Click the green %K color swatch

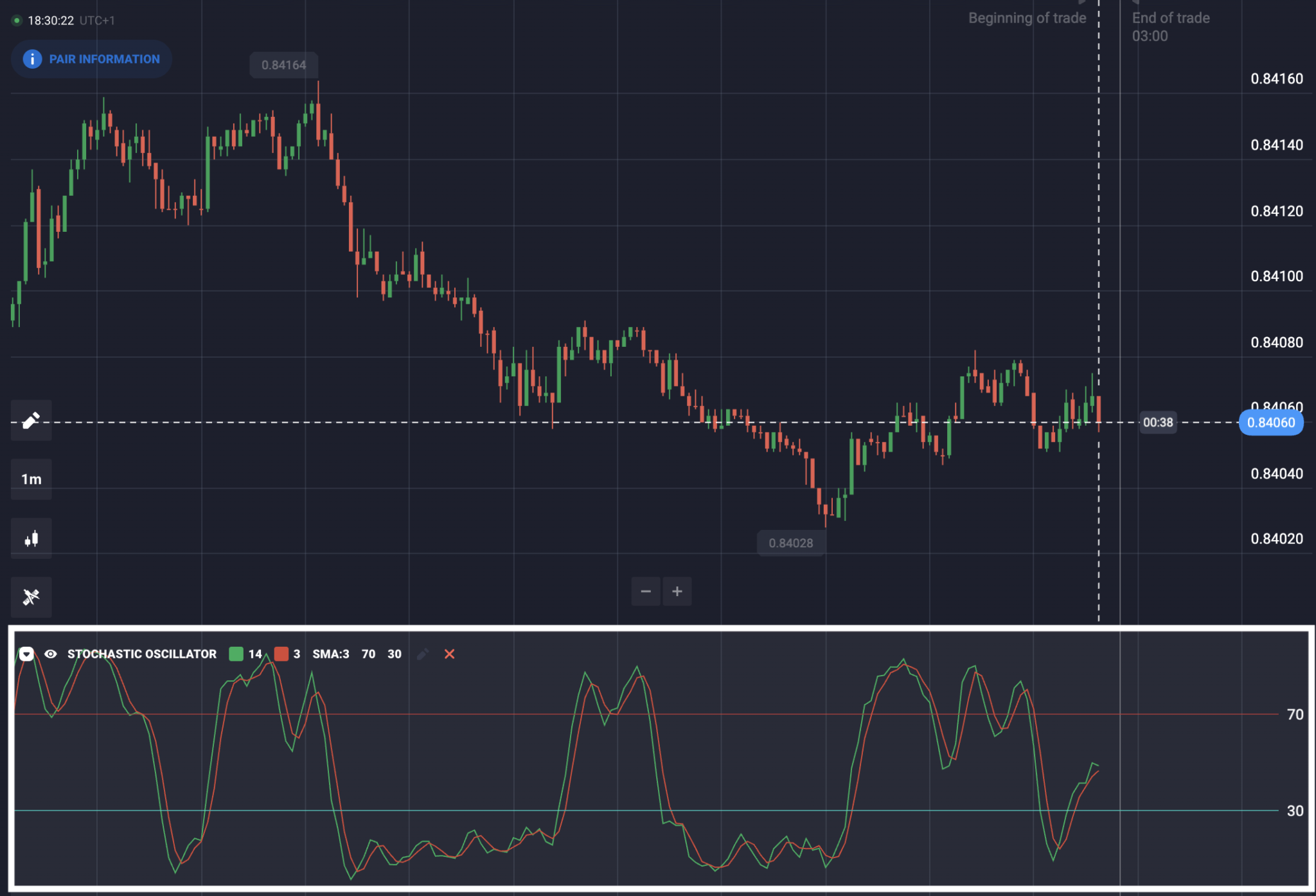click(x=236, y=654)
